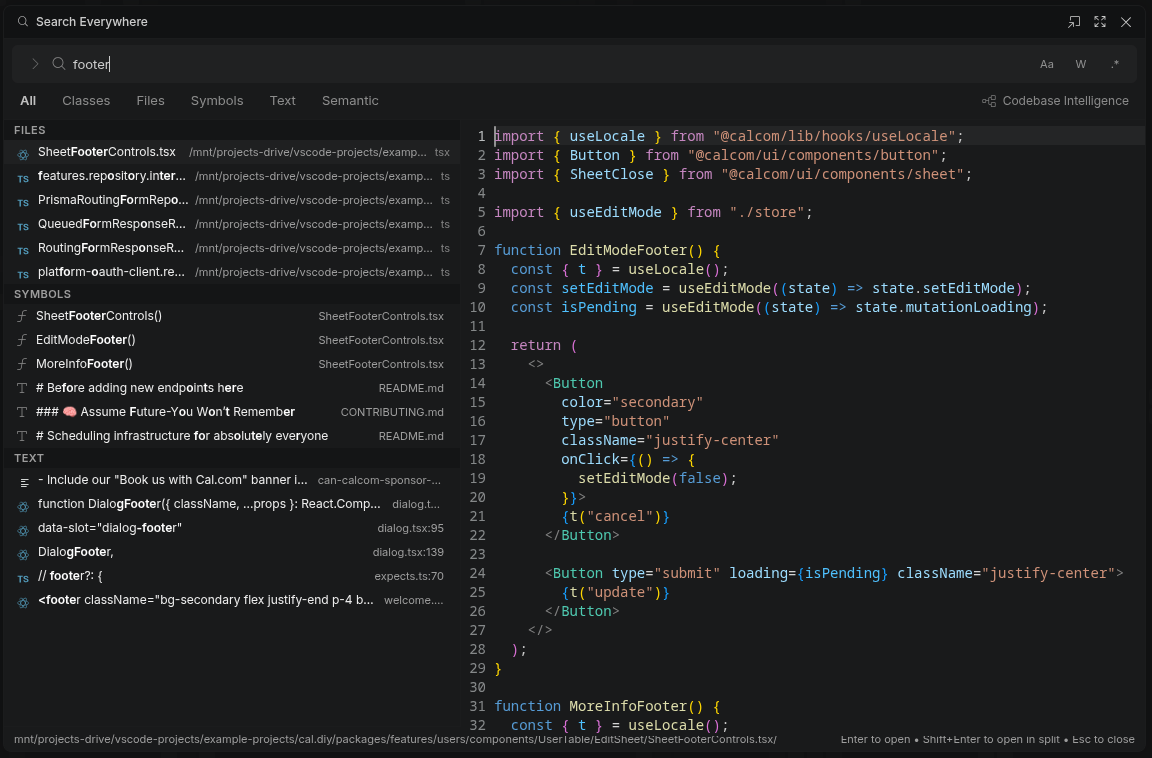This screenshot has height=758, width=1152.
Task: Click React icon beside data-slot="dialog-footer"
Action: [24, 530]
